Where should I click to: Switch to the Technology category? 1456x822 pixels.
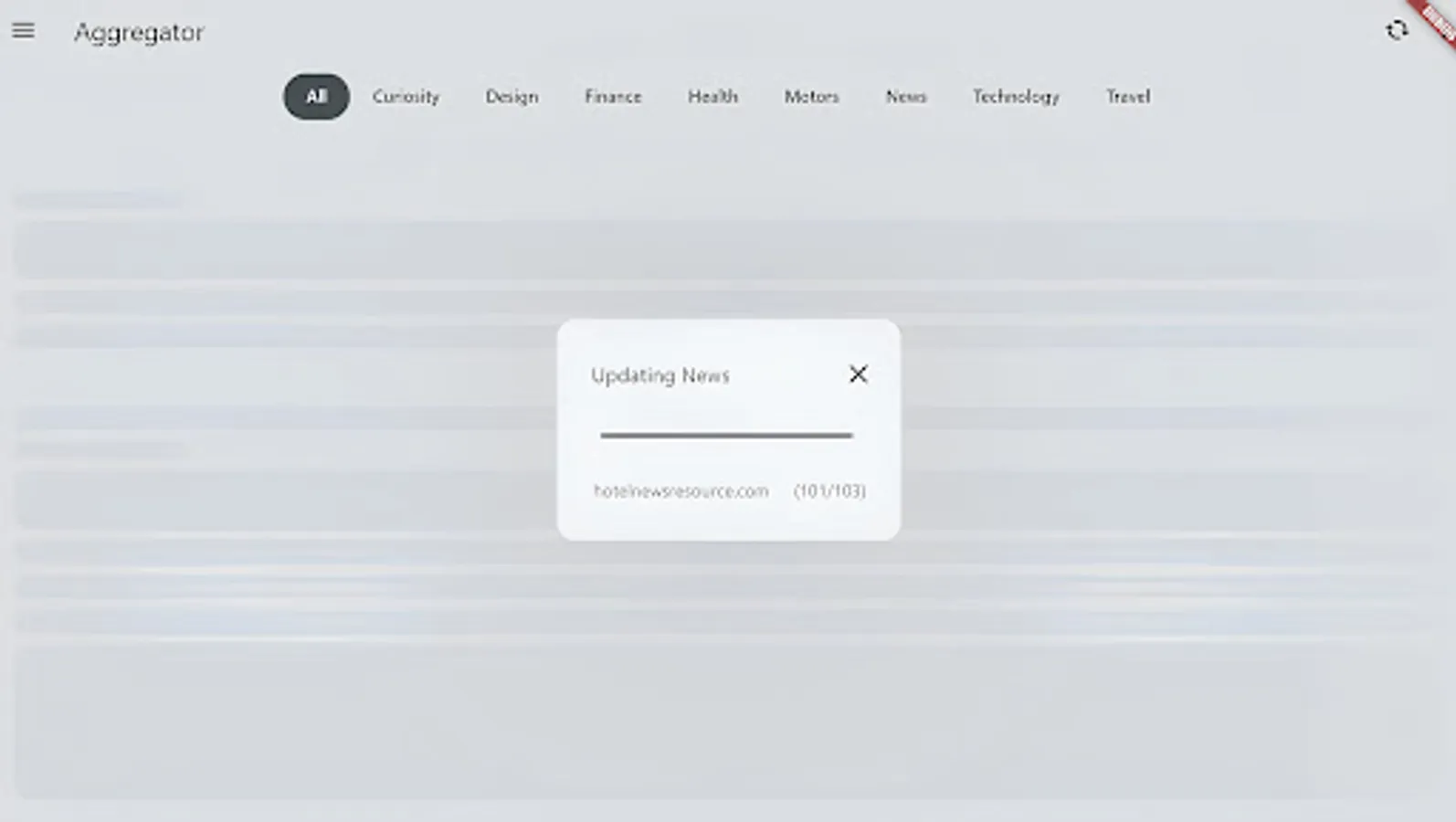[x=1016, y=97]
